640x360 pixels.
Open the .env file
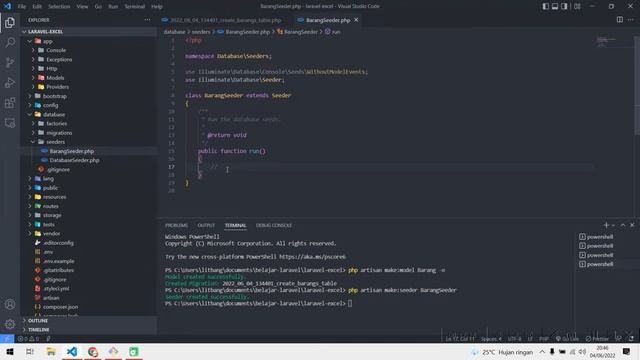tap(89, 252)
